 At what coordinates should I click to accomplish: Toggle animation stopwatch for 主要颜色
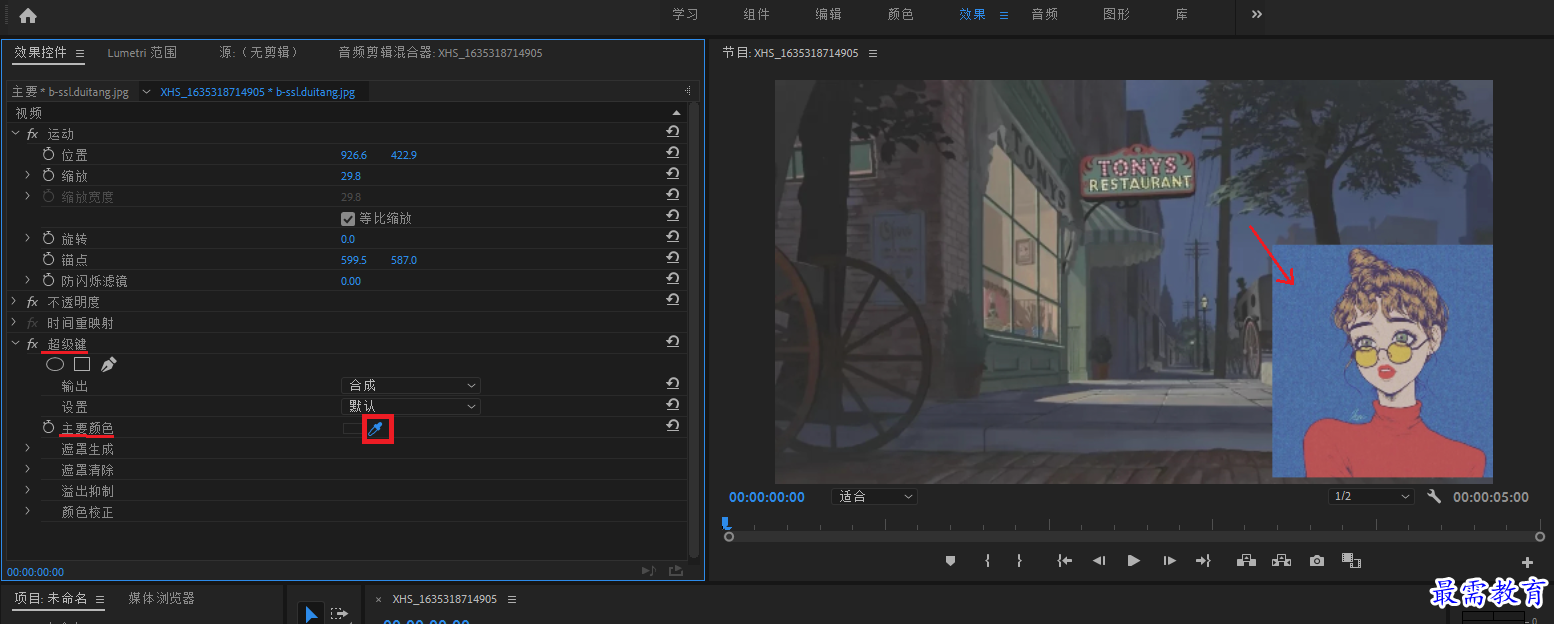pyautogui.click(x=48, y=428)
